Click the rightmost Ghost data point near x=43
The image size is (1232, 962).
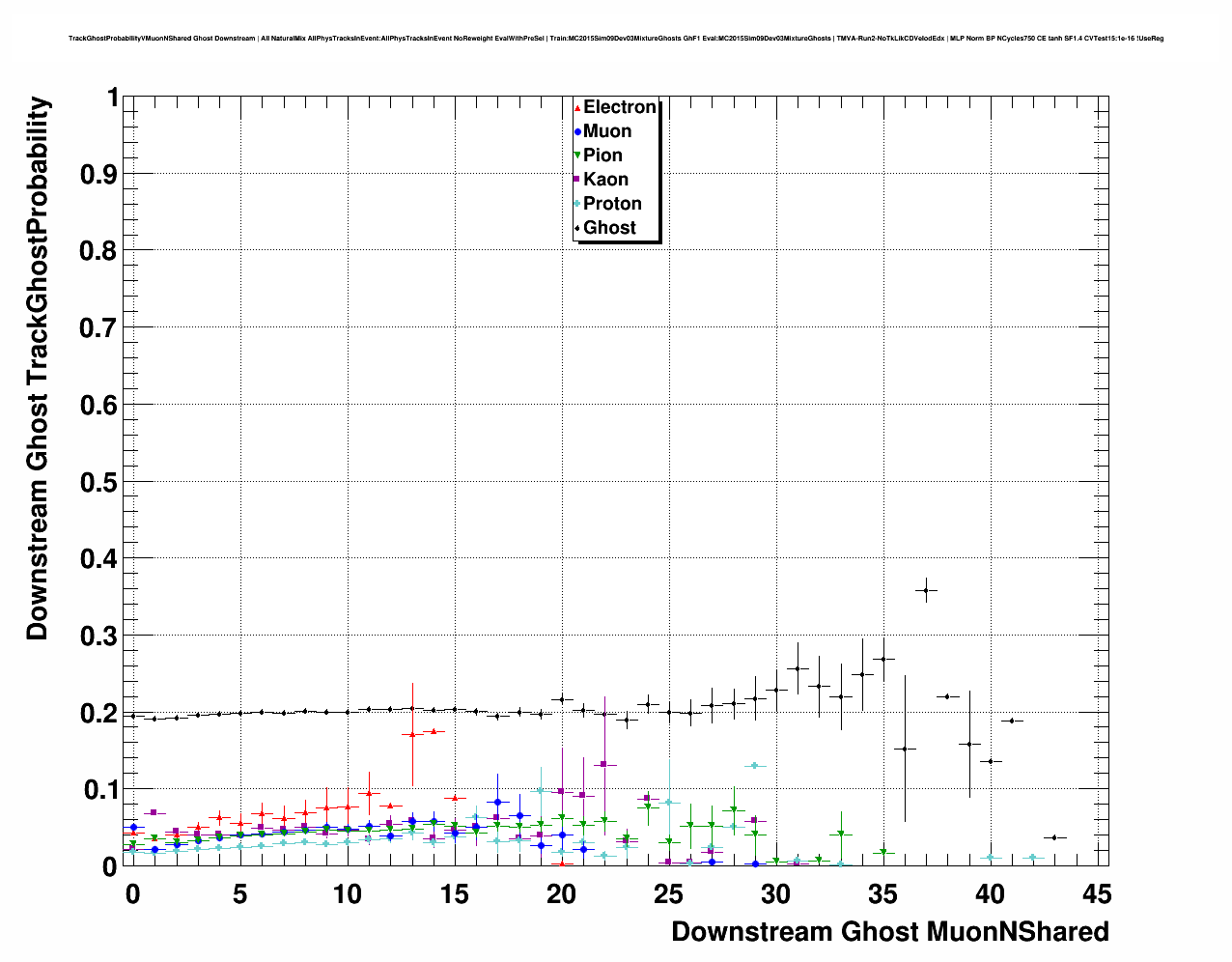click(1054, 837)
